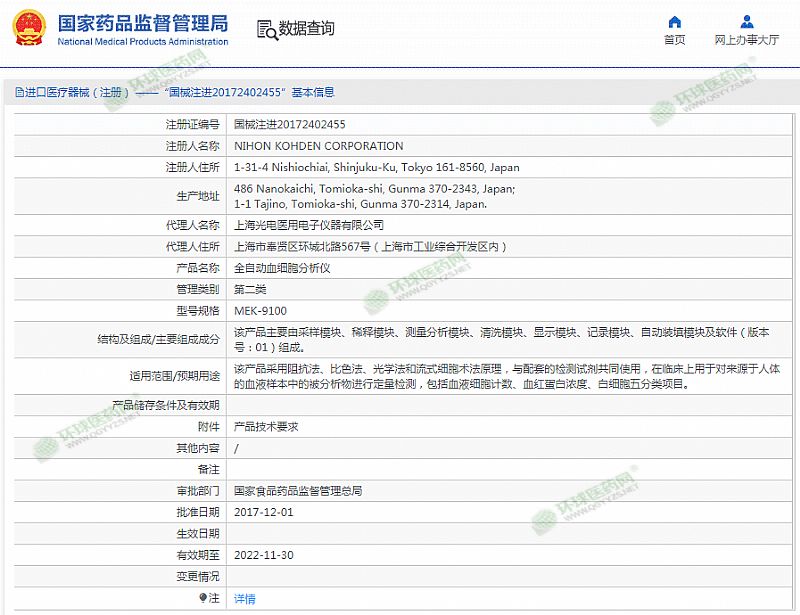Click agent name 上海光电医用电子仪器有限公司

coord(308,225)
